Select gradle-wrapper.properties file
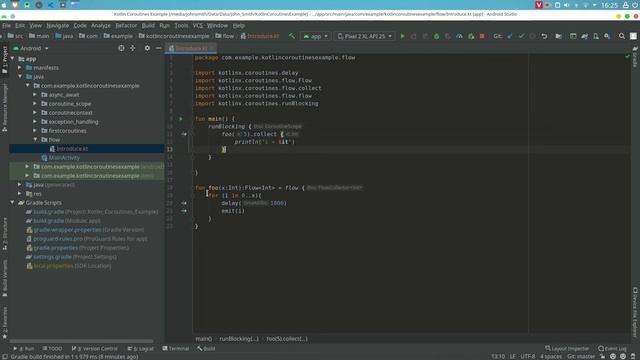 (x=85, y=230)
